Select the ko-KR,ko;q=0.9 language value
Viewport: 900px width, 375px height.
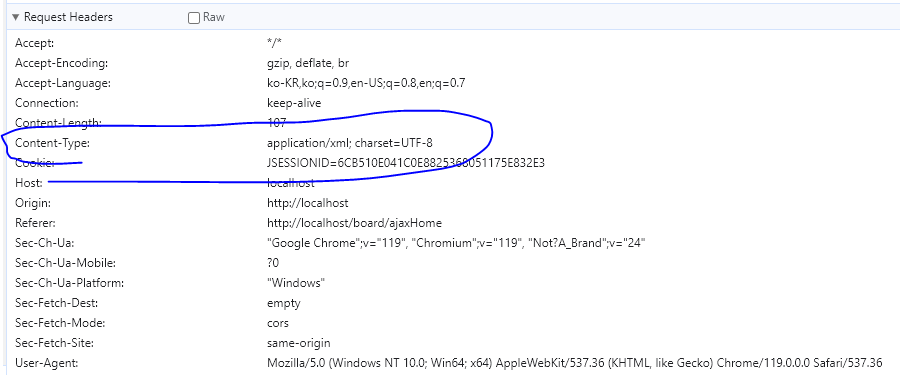click(366, 83)
